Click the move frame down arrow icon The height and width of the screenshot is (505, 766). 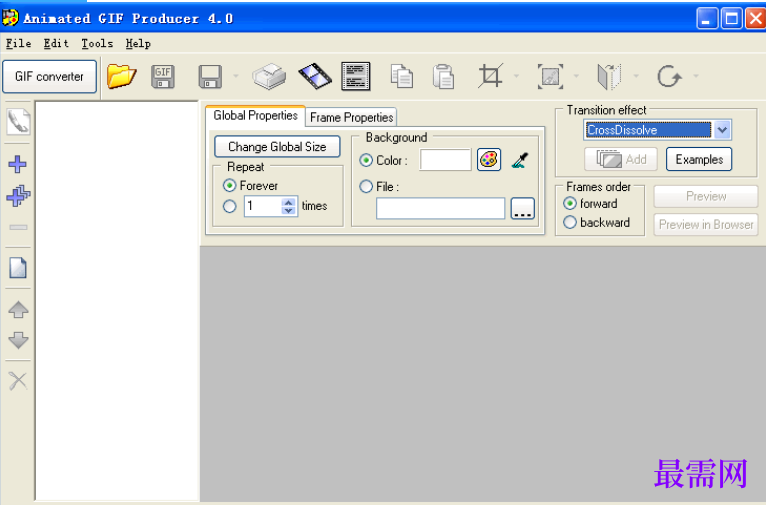(18, 340)
